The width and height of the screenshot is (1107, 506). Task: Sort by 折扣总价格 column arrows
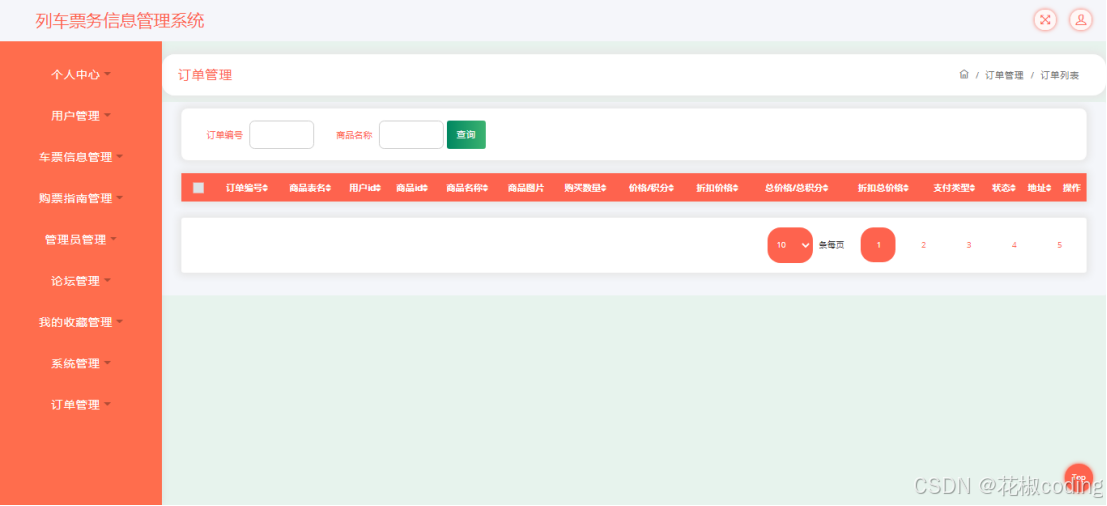pyautogui.click(x=906, y=188)
